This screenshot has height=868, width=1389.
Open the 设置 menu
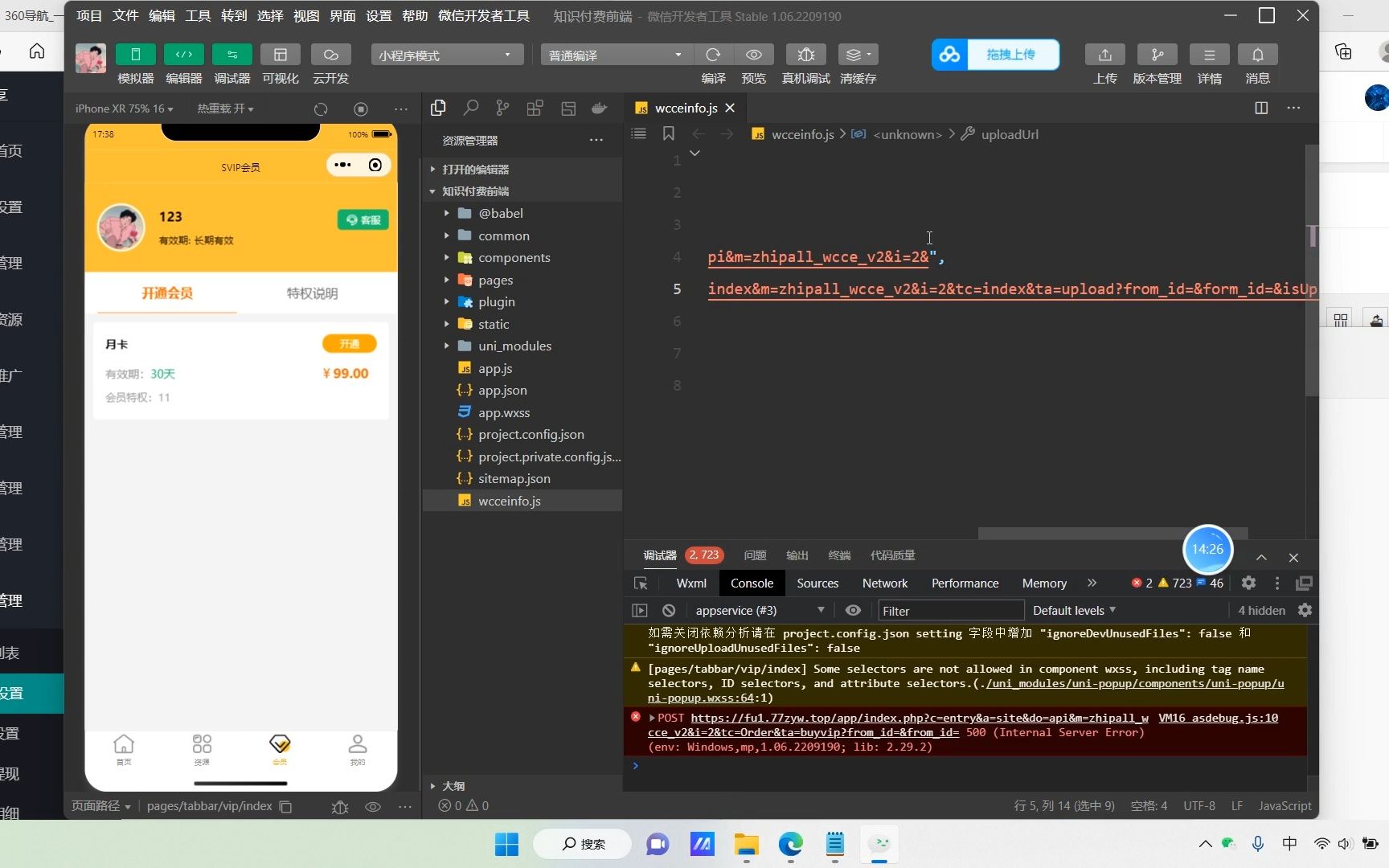click(379, 15)
